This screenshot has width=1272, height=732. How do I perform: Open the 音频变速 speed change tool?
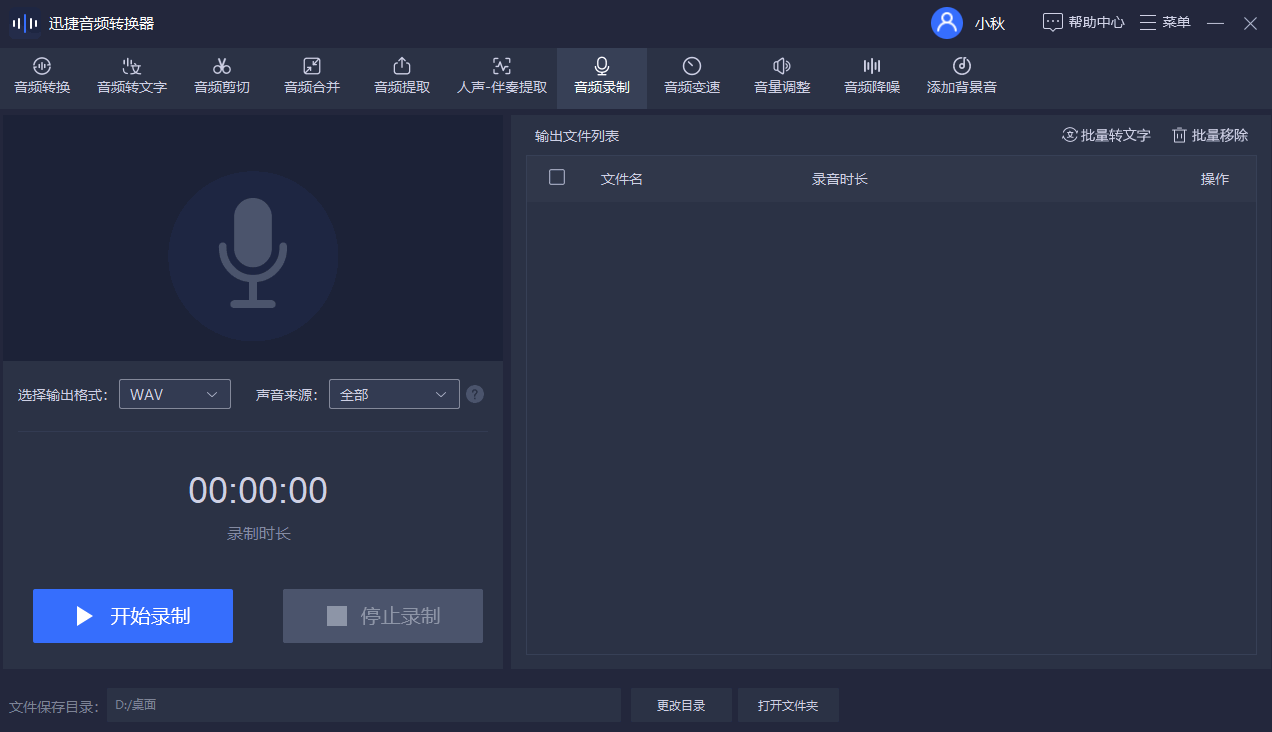click(691, 78)
